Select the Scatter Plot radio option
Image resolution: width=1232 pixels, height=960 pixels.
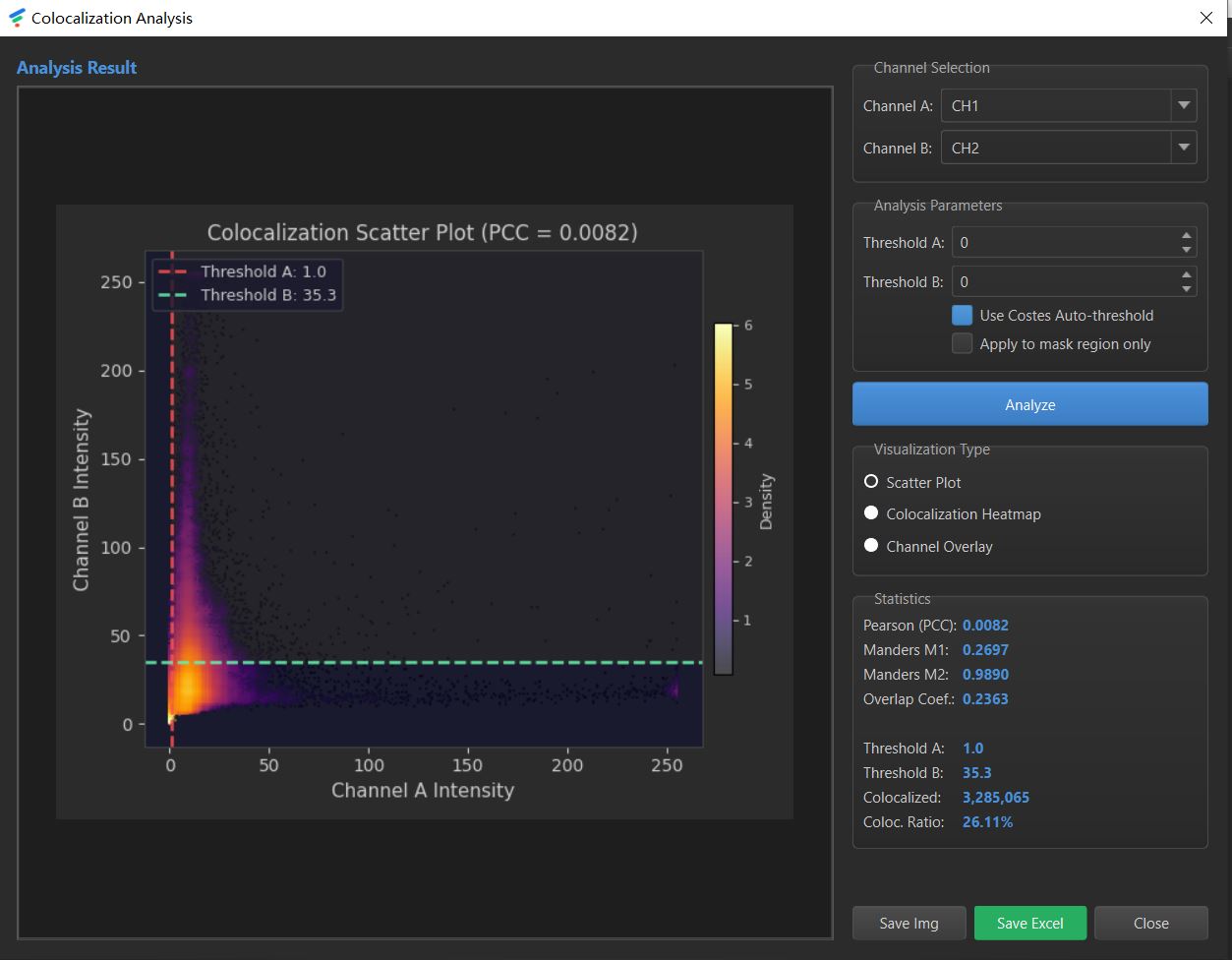pos(871,482)
